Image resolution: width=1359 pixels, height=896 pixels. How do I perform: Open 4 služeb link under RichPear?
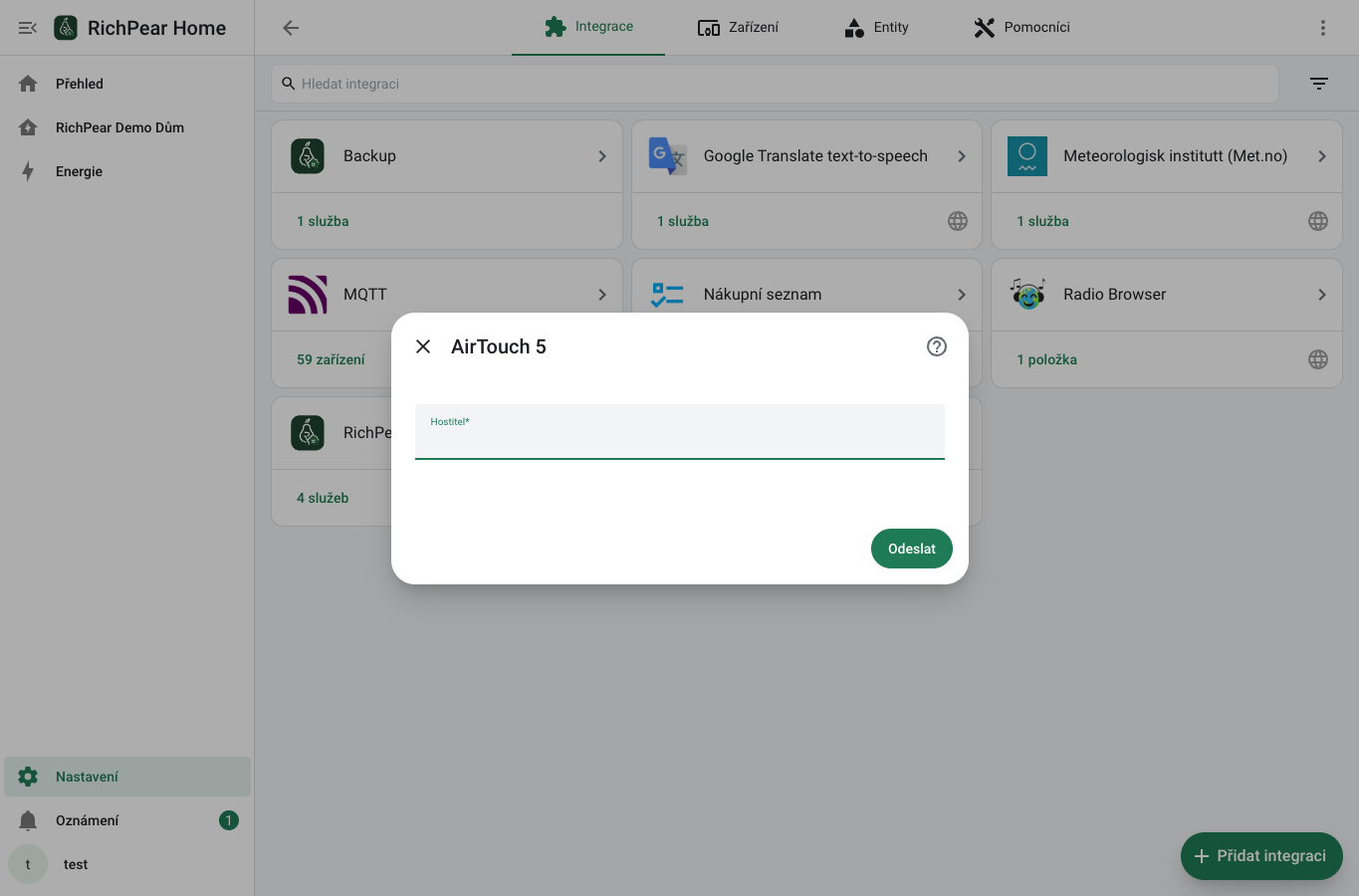coord(323,498)
